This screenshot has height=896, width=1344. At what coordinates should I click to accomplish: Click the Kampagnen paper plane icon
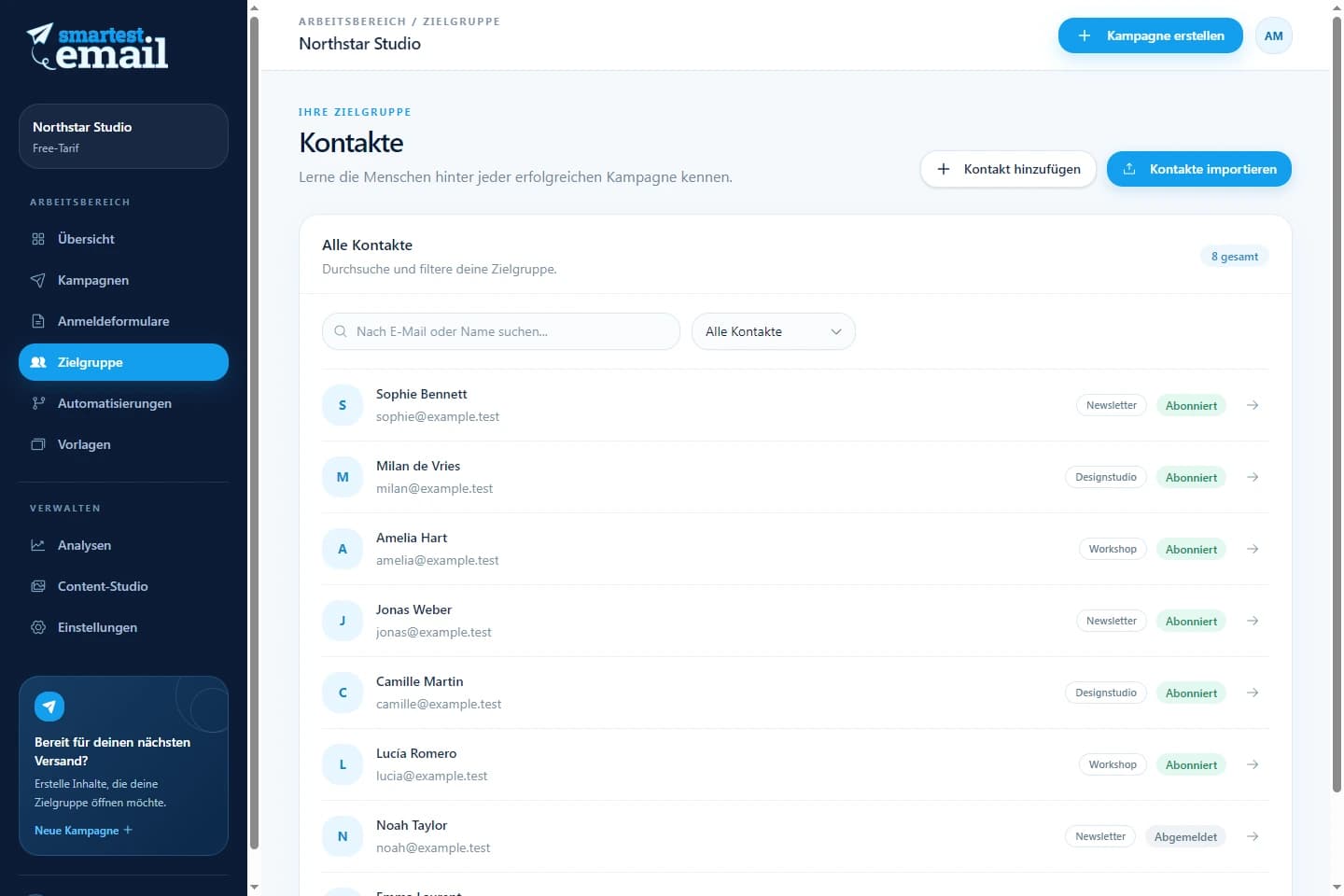38,280
